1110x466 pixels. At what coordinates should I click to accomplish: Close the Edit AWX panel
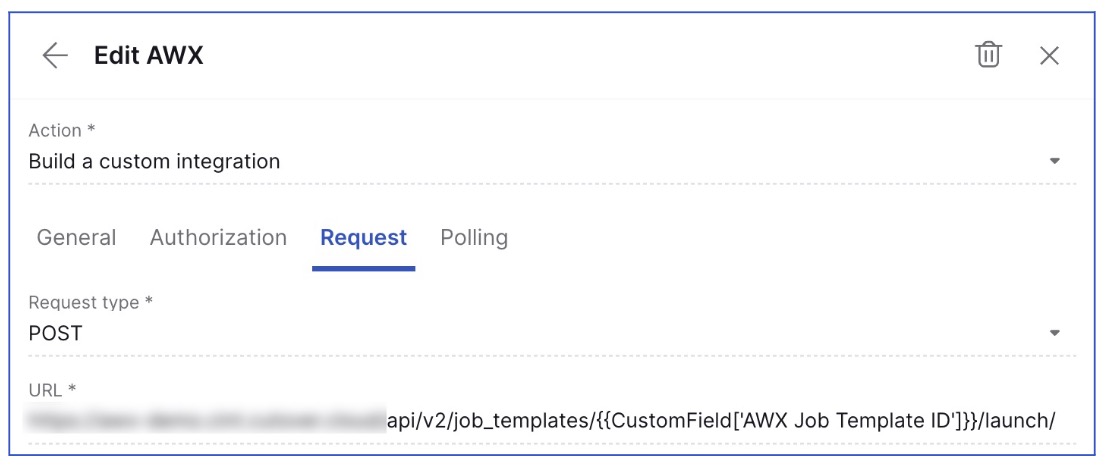coord(1049,56)
